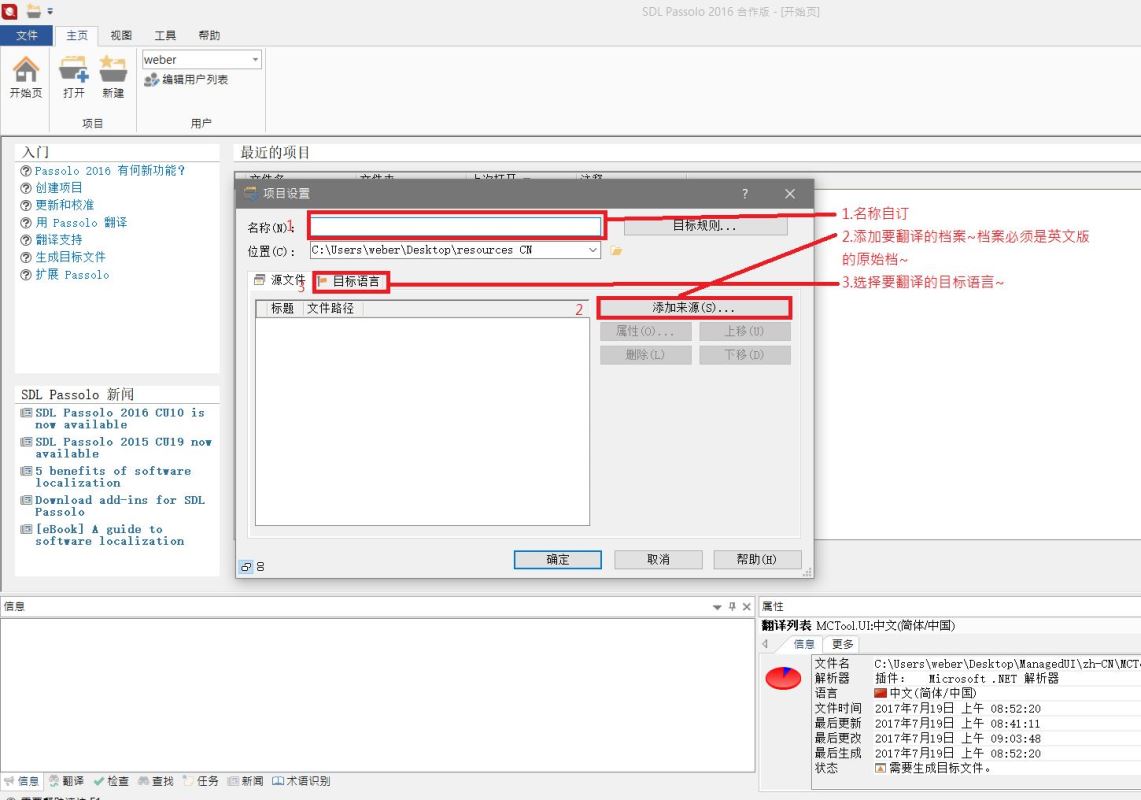This screenshot has width=1141, height=800.
Task: Toggle the pin on the 信息 panel
Action: 732,606
